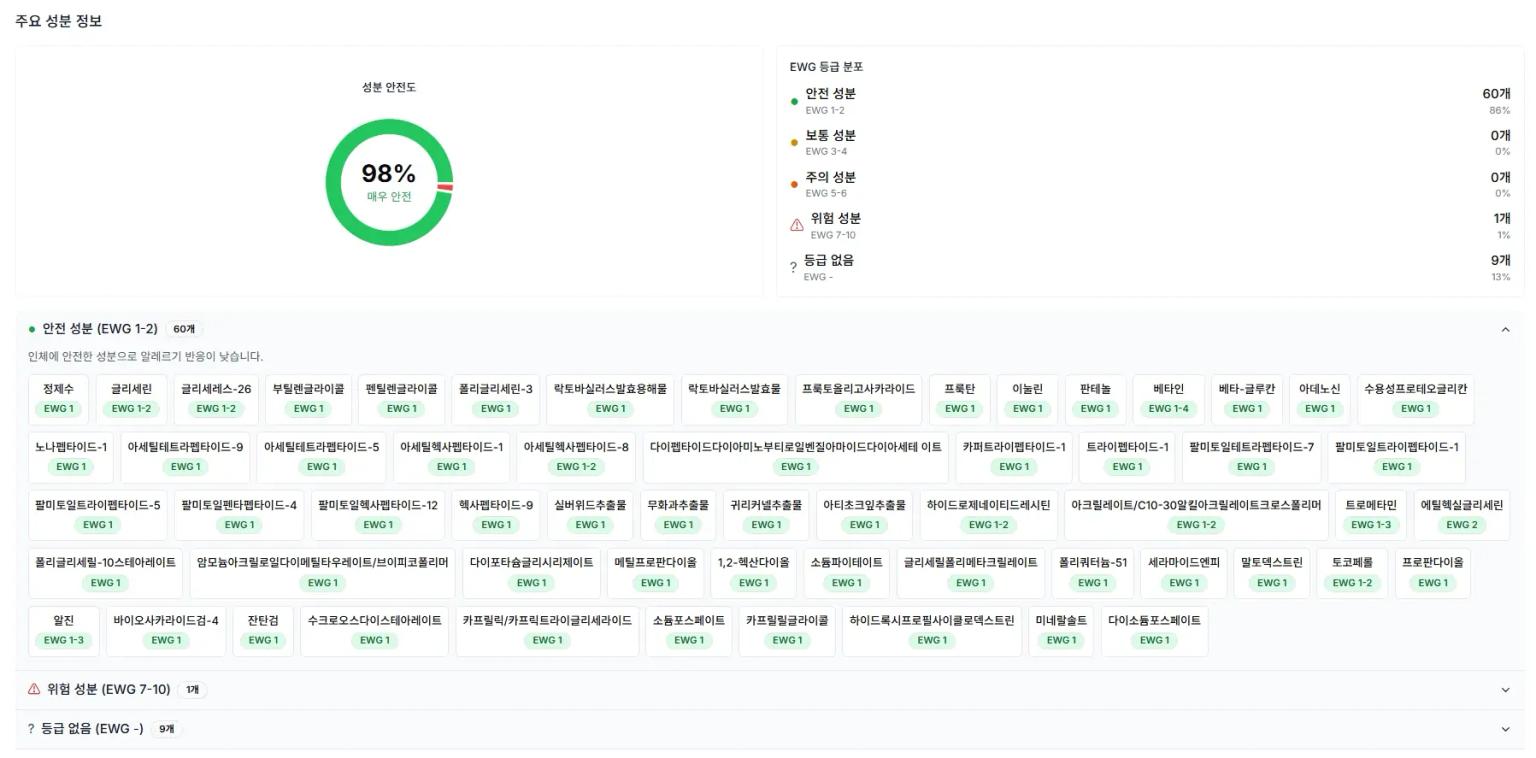1536x758 pixels.
Task: Select the 글리세린 ingredient chip
Action: point(131,399)
